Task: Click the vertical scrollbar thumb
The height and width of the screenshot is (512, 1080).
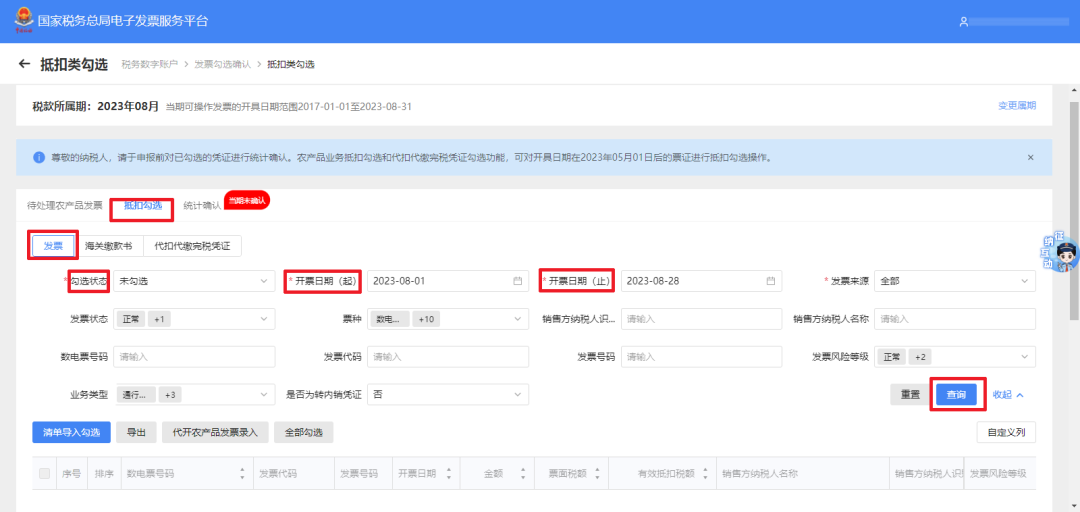Action: (1074, 210)
